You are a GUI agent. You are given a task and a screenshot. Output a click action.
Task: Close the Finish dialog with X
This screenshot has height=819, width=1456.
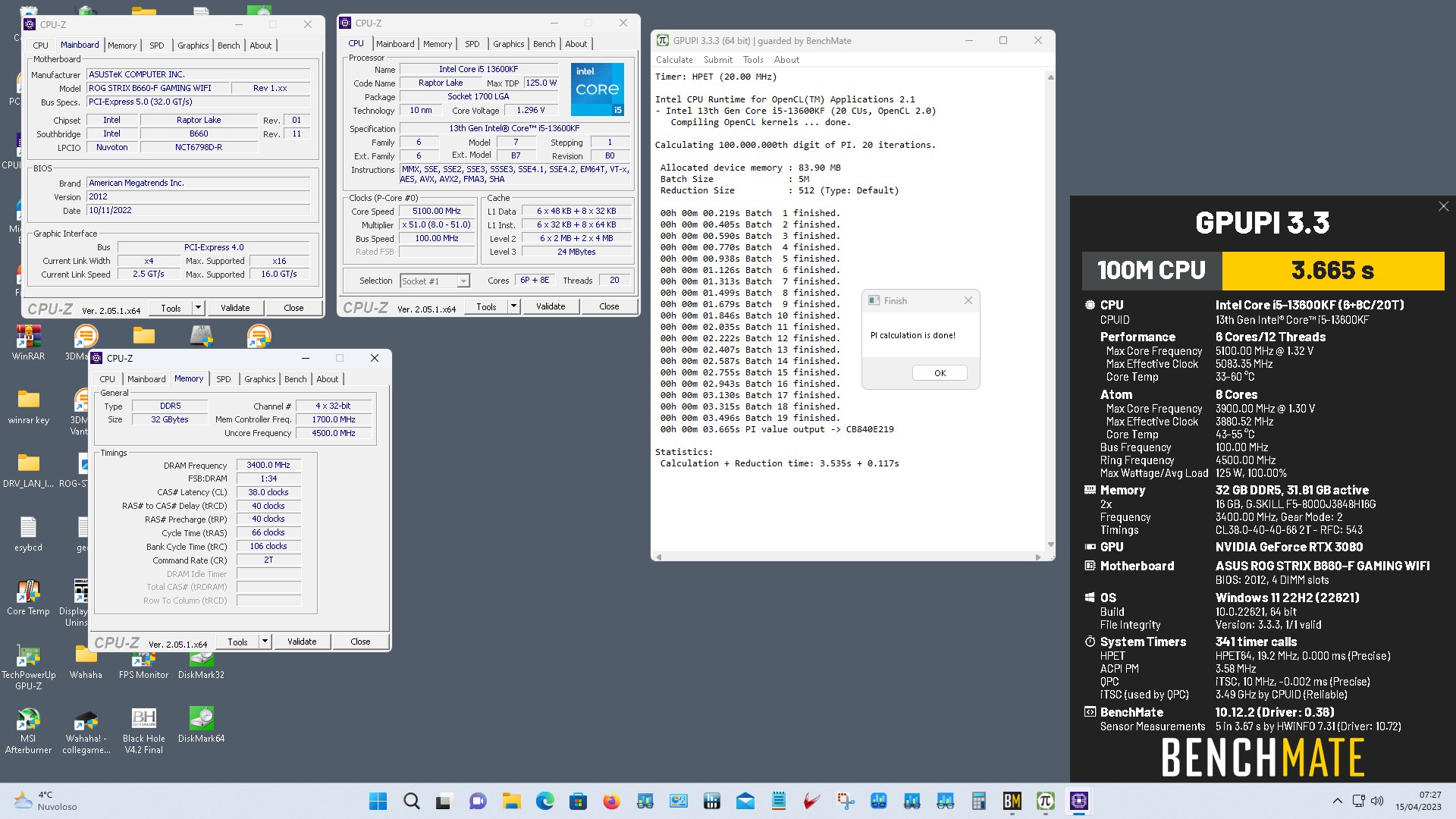(x=968, y=301)
